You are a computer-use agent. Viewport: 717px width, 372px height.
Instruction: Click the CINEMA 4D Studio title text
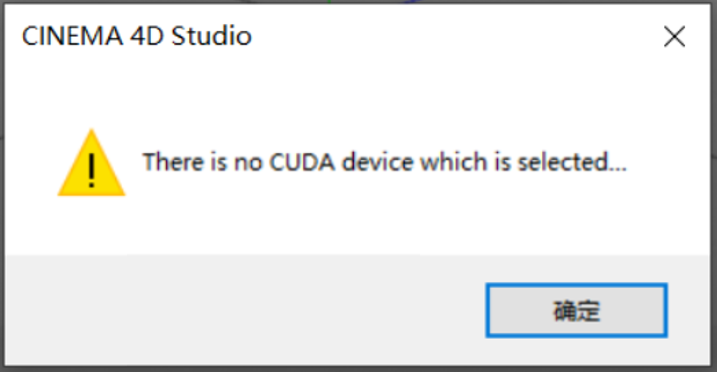(x=137, y=36)
